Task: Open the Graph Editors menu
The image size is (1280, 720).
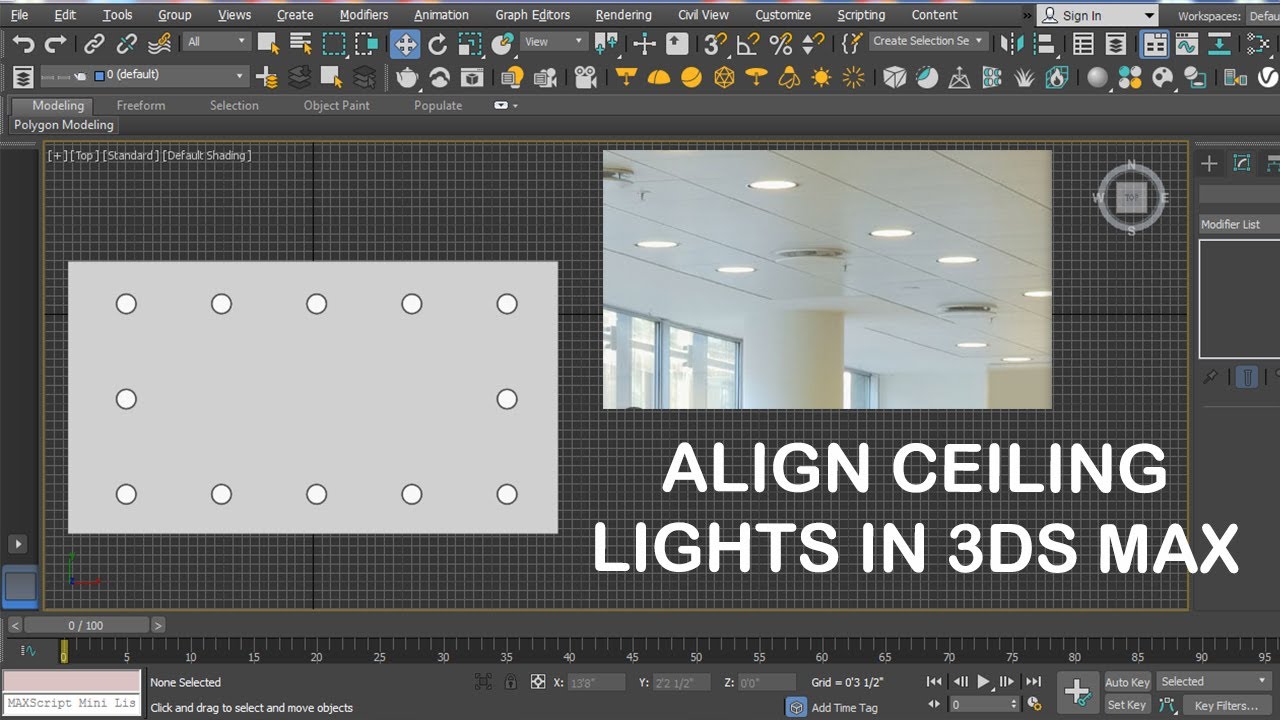Action: tap(532, 15)
